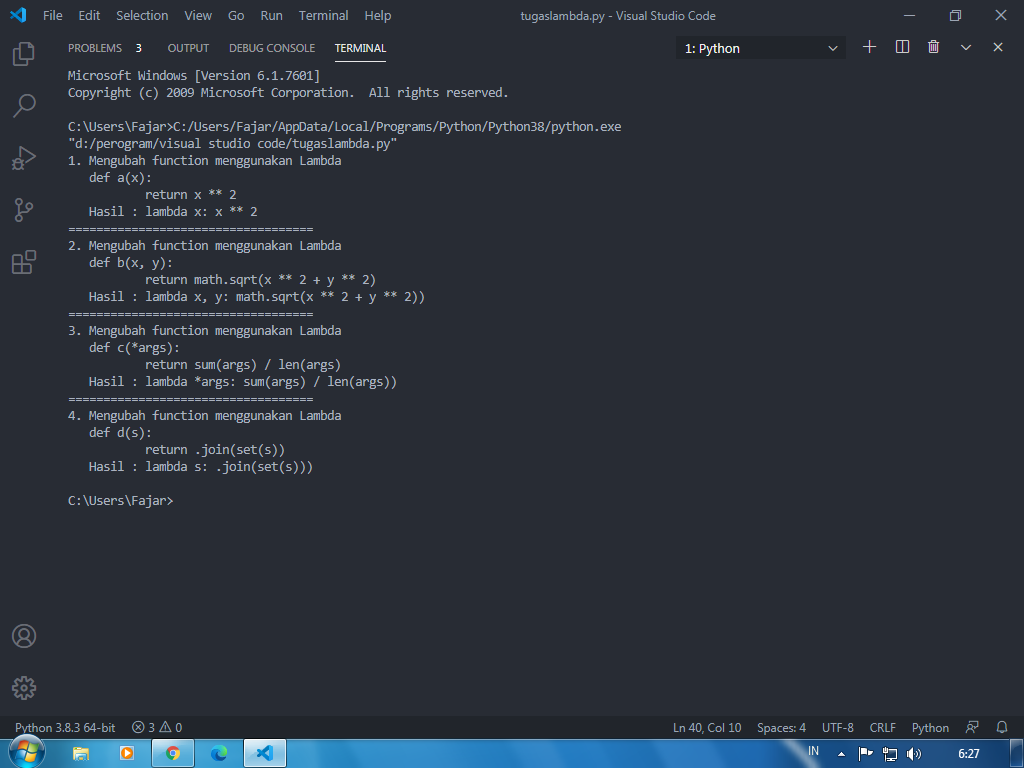
Task: Click the line '3. Mengubah function menggunakan Lambda'
Action: pyautogui.click(x=204, y=330)
